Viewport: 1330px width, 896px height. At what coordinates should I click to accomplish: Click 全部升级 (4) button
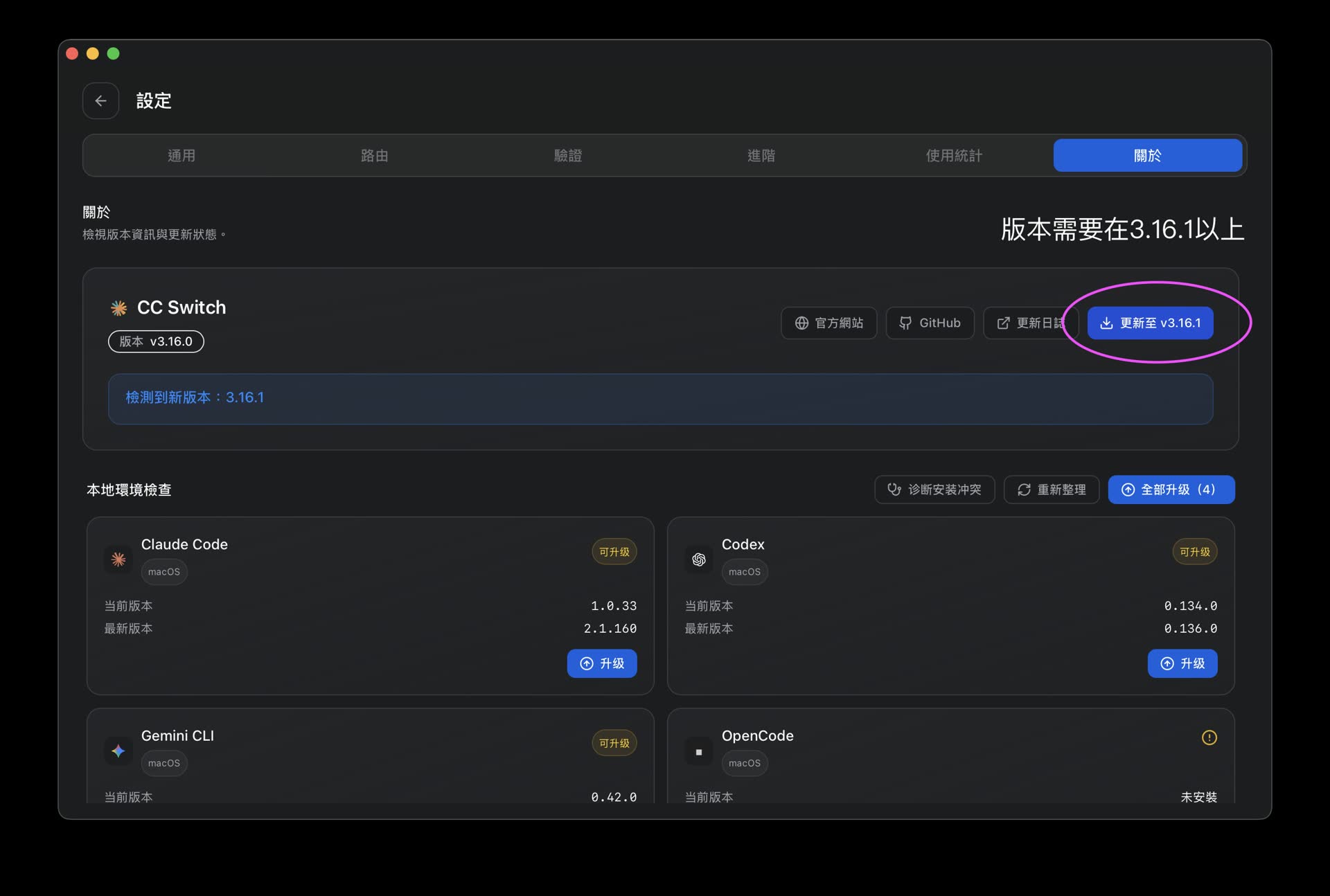coord(1171,490)
